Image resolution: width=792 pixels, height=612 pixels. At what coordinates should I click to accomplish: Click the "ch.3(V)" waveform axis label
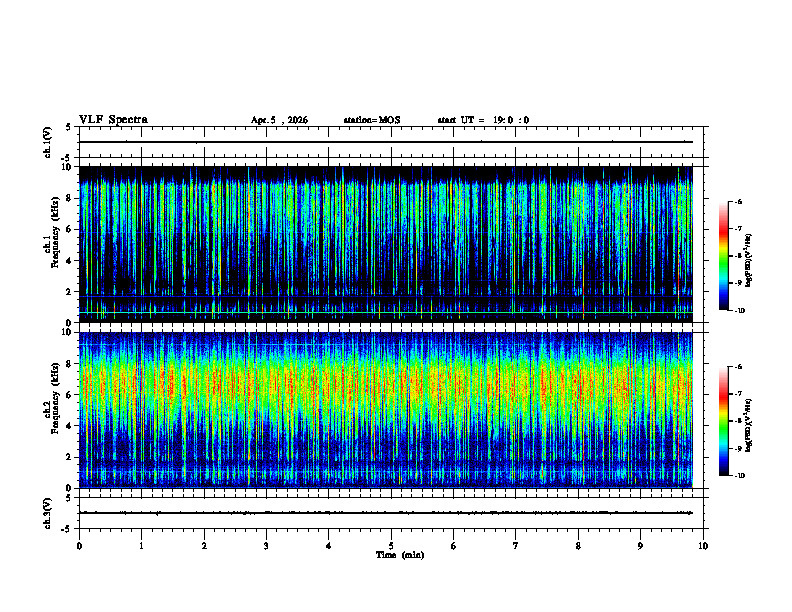click(47, 513)
